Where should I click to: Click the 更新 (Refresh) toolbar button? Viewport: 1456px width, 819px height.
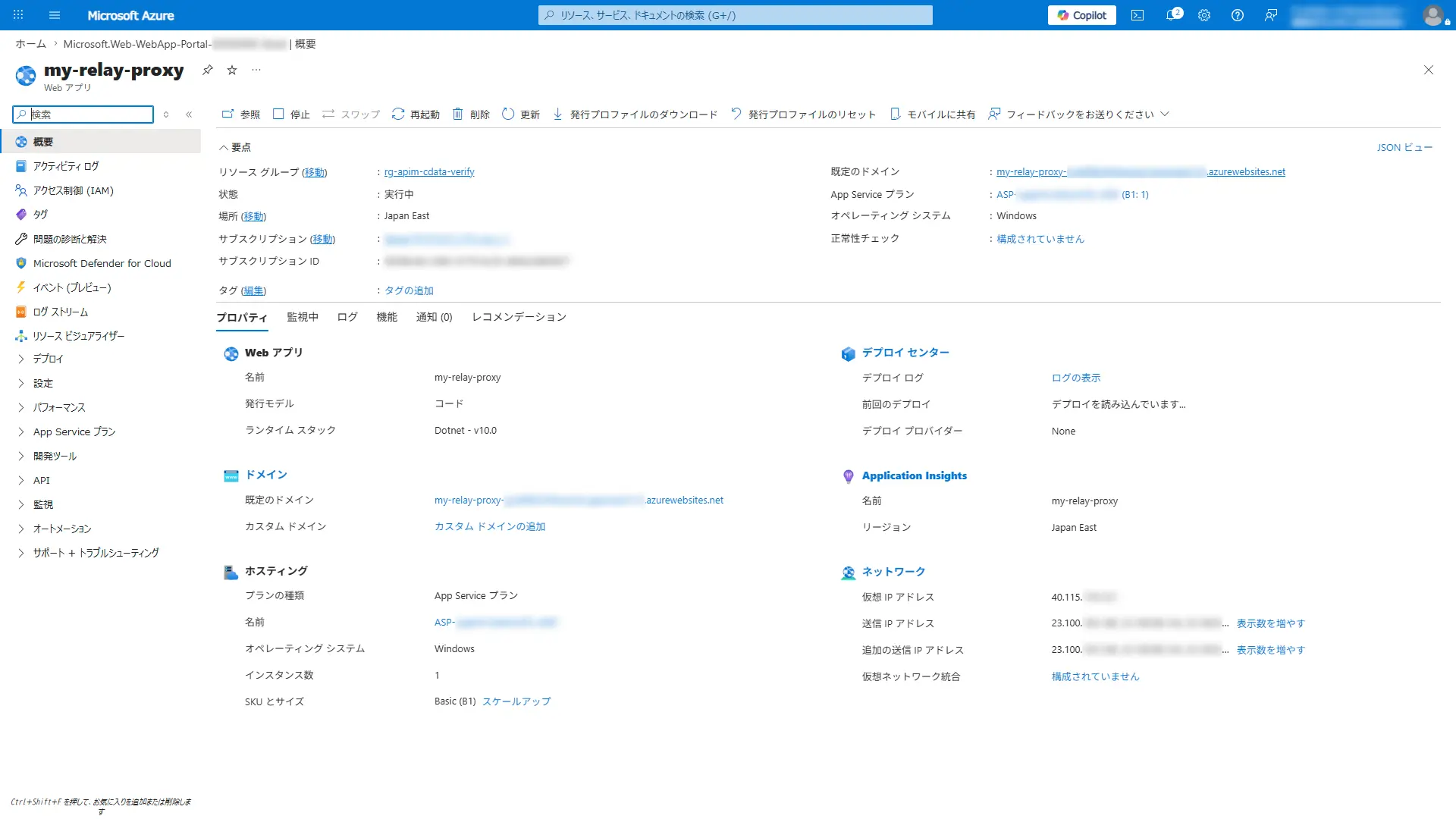tap(521, 115)
